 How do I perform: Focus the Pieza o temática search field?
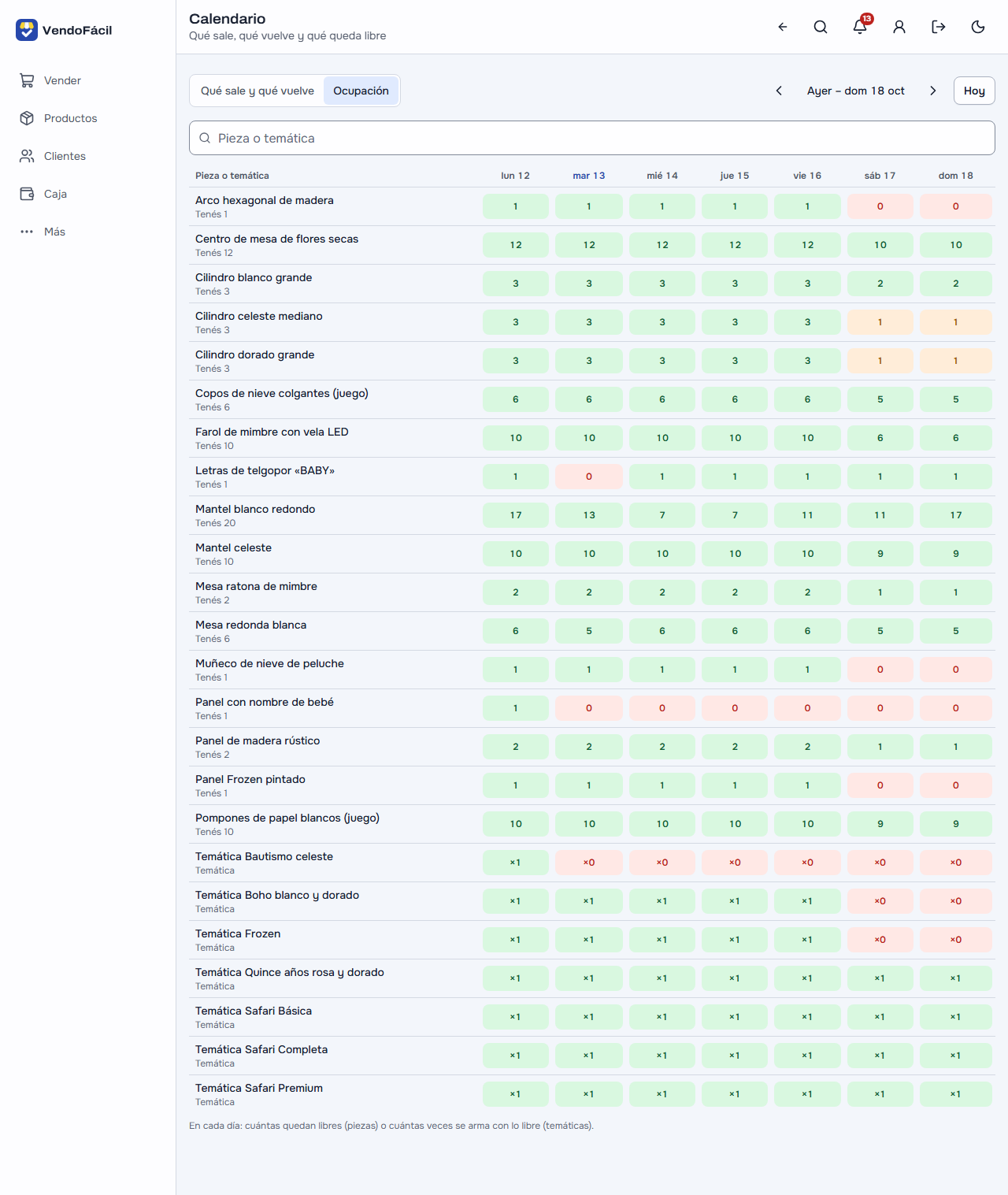pos(592,138)
